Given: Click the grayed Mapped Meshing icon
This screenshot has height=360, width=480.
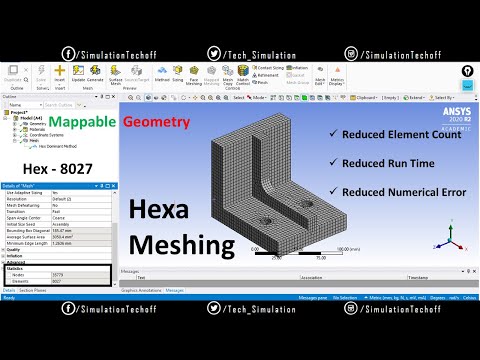Looking at the screenshot, I should (x=211, y=71).
